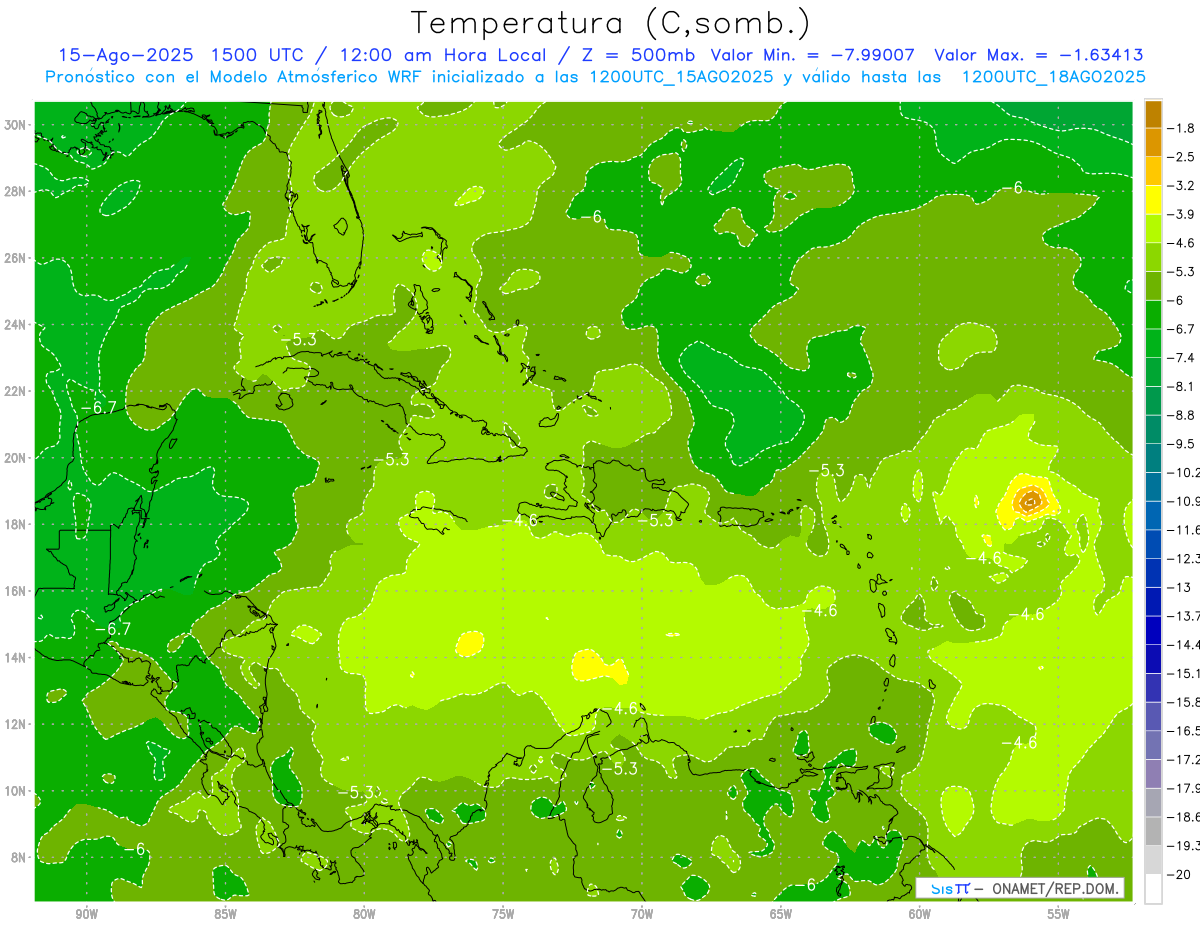
Task: Click the legend label '-8.8'
Action: pyautogui.click(x=1181, y=415)
